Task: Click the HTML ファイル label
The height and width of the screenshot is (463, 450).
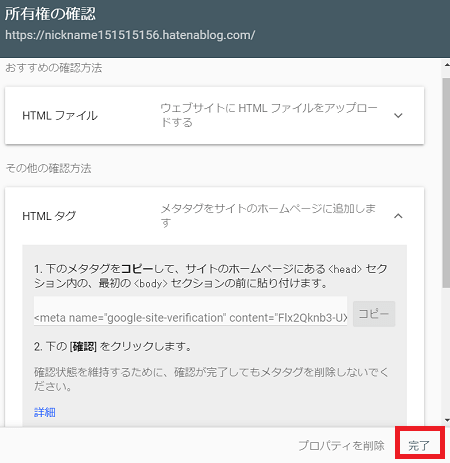Action: pyautogui.click(x=60, y=116)
